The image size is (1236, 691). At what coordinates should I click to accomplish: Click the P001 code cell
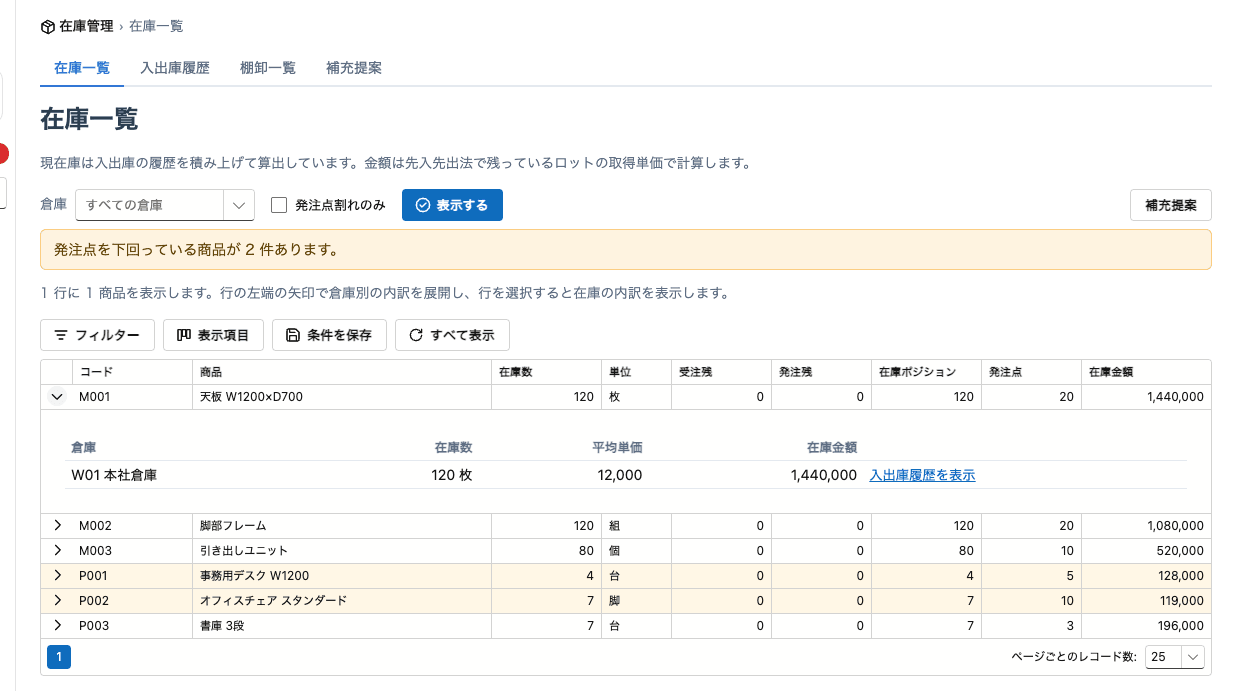click(x=132, y=576)
